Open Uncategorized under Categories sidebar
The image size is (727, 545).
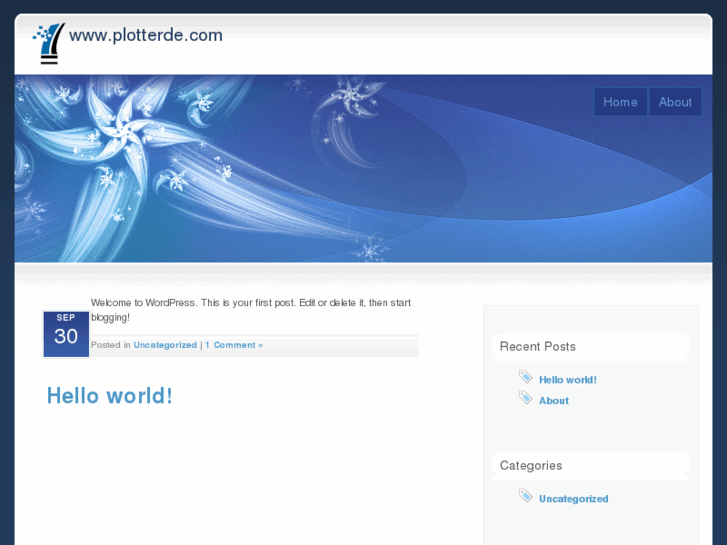coord(574,499)
